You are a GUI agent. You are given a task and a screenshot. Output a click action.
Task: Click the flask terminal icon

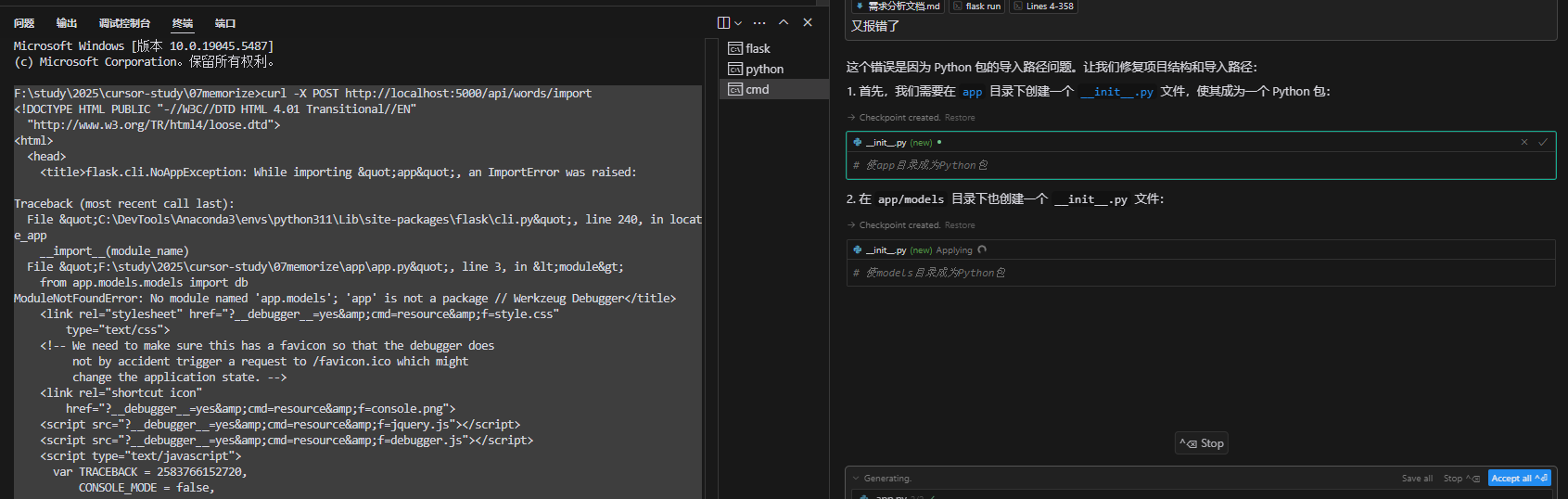pos(735,48)
